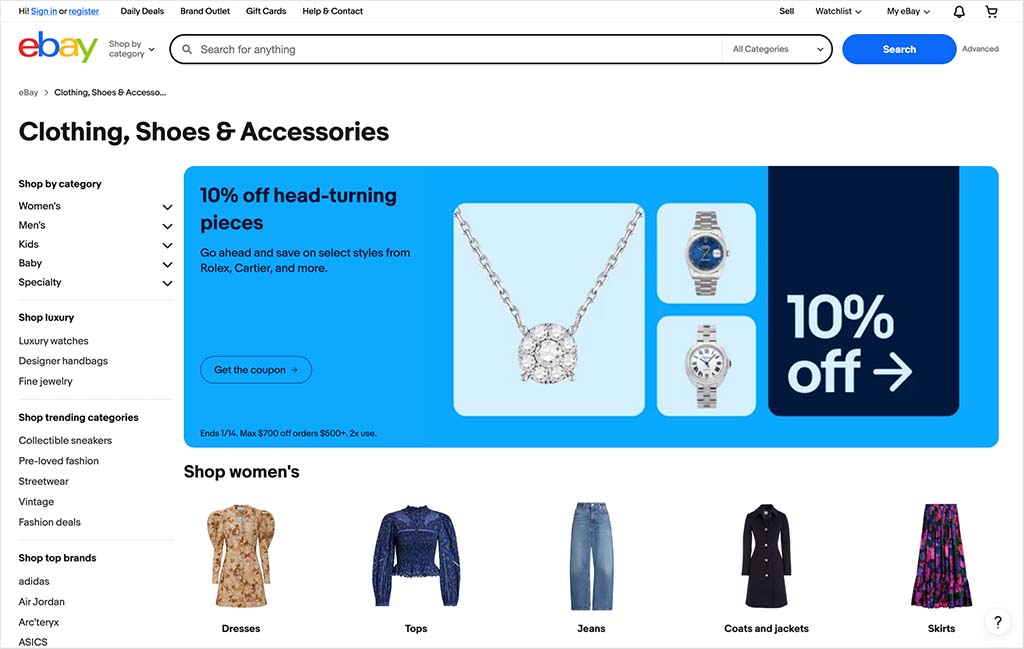Screen dimensions: 1024x649
Task: Open the My eBay menu
Action: pyautogui.click(x=908, y=11)
